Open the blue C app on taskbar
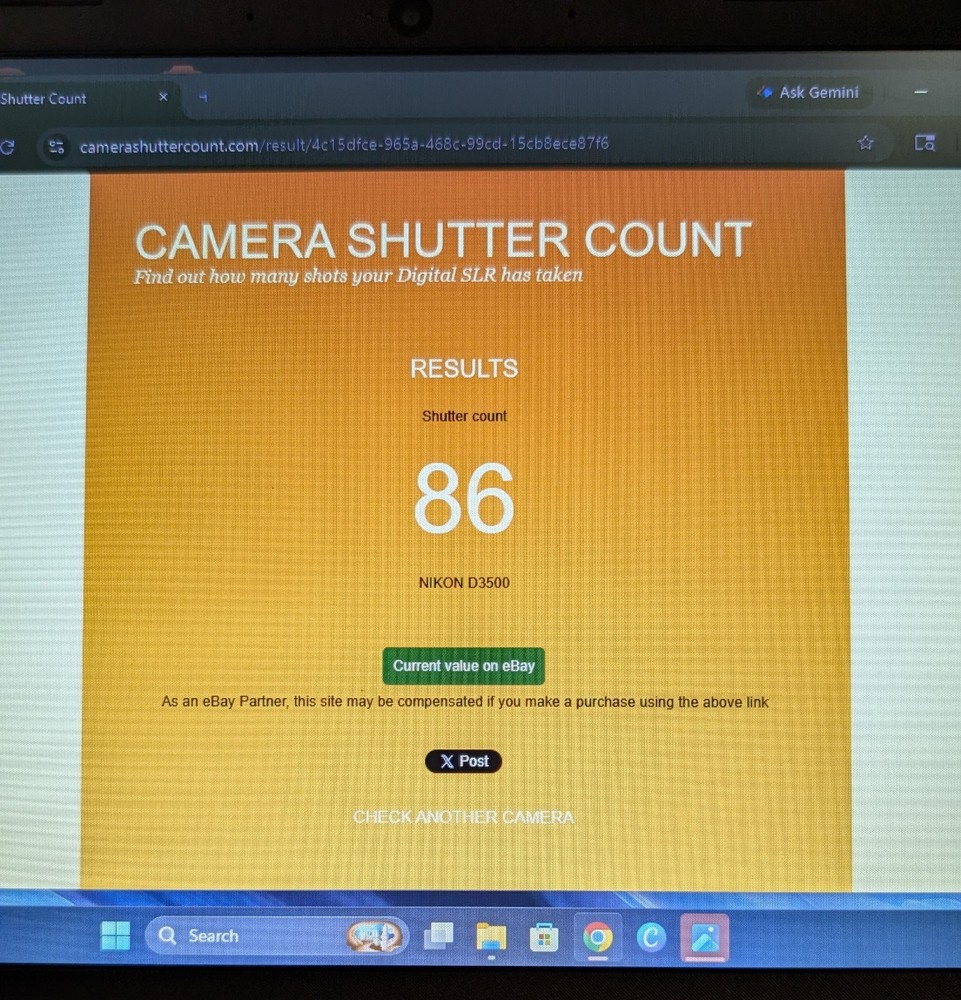The image size is (961, 1000). (651, 938)
